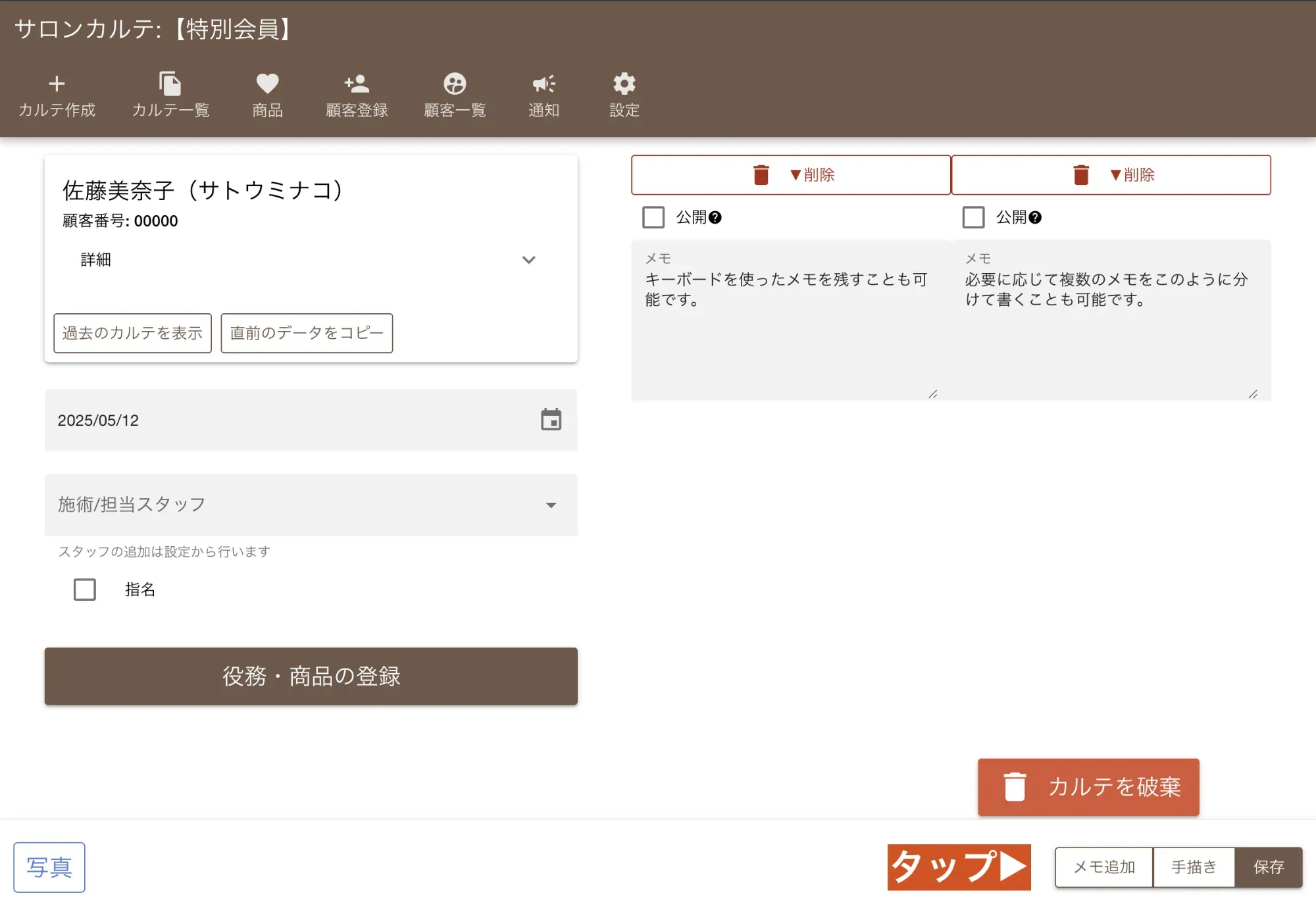The width and height of the screenshot is (1316, 914).
Task: Expand the 詳細 section chevron
Action: tap(528, 261)
